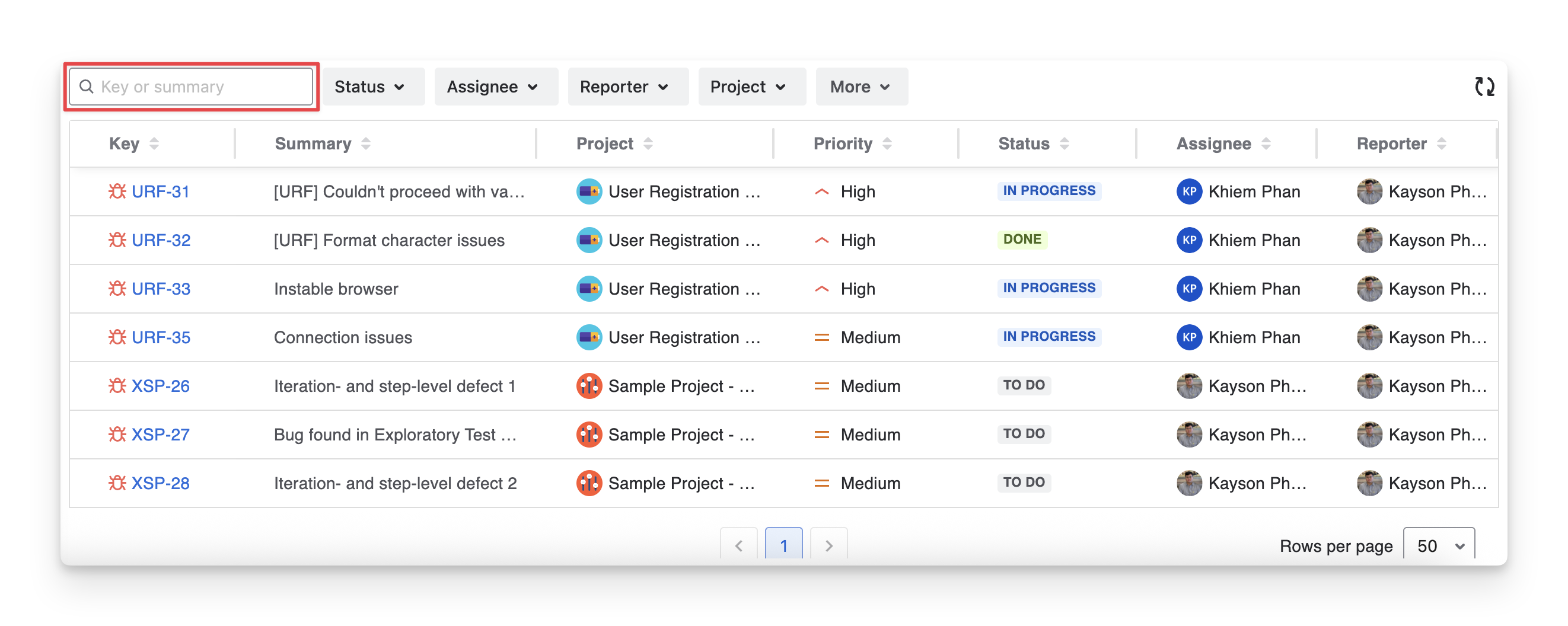Click the Sample Project icon in XSP-26 row
This screenshot has height=626, width=1568.
589,387
